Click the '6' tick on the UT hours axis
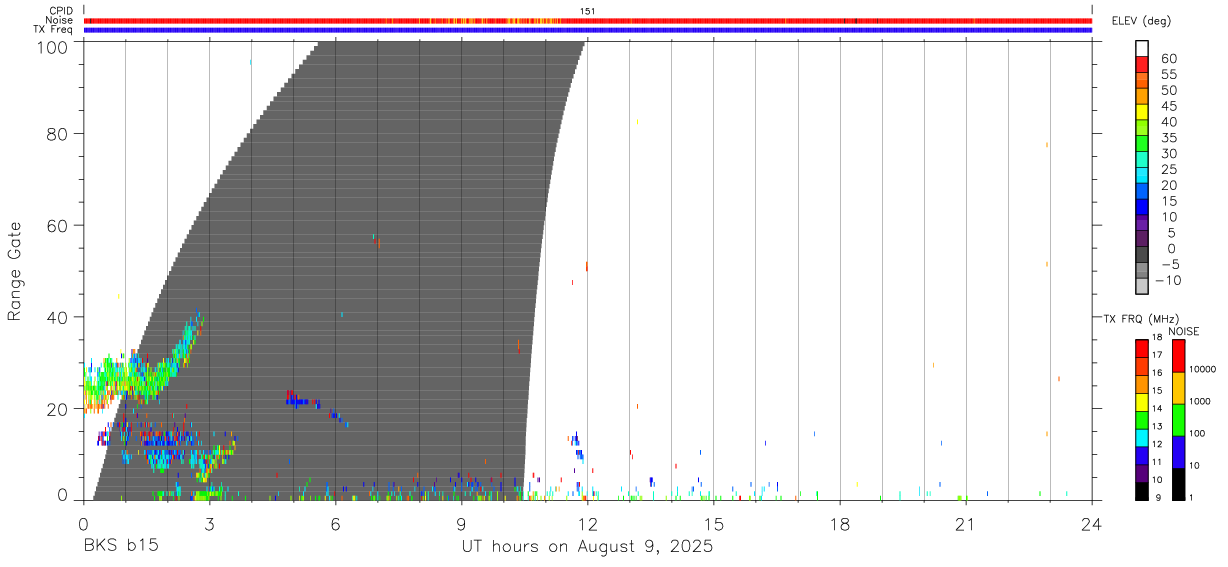Viewport: 1228px width, 567px height. (335, 523)
